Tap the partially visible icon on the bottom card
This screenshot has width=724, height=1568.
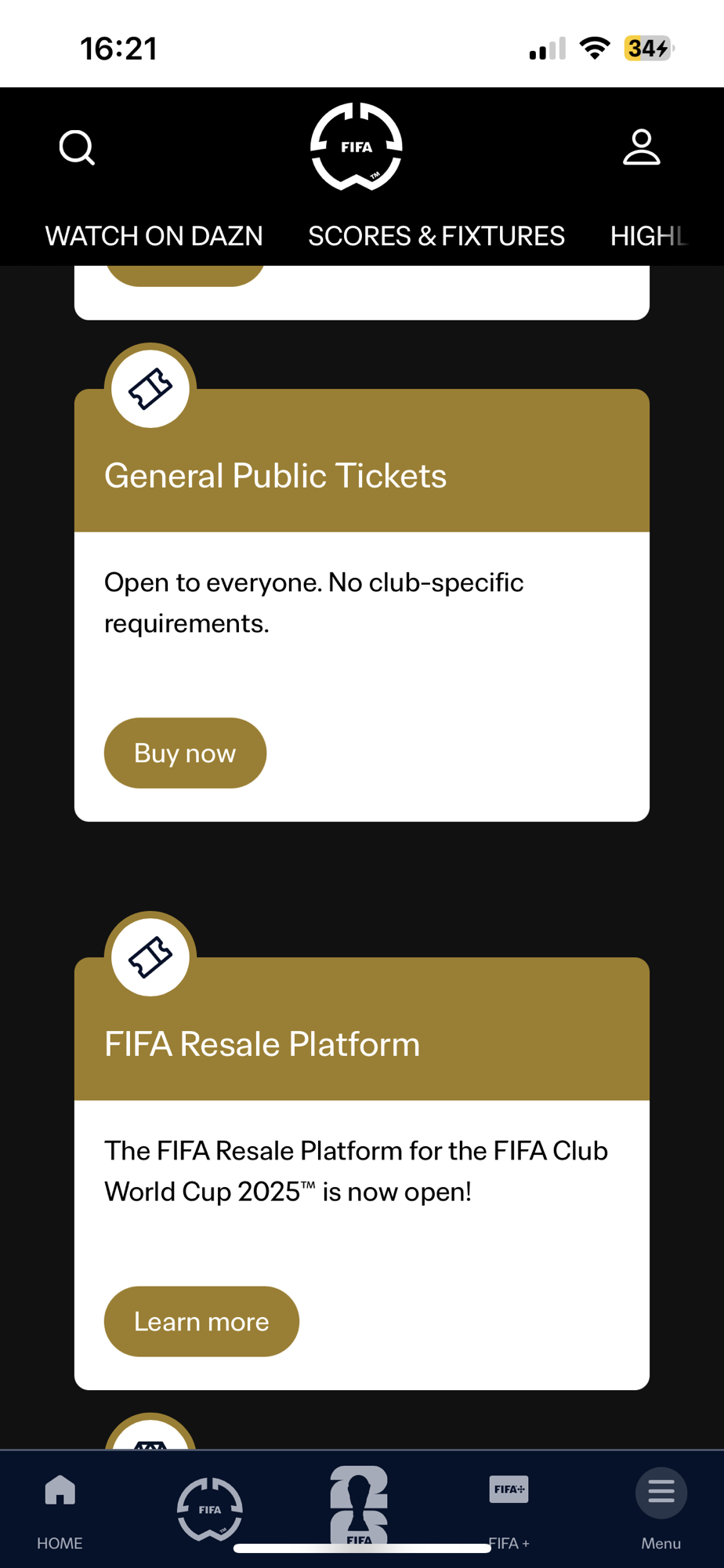coord(150,1436)
